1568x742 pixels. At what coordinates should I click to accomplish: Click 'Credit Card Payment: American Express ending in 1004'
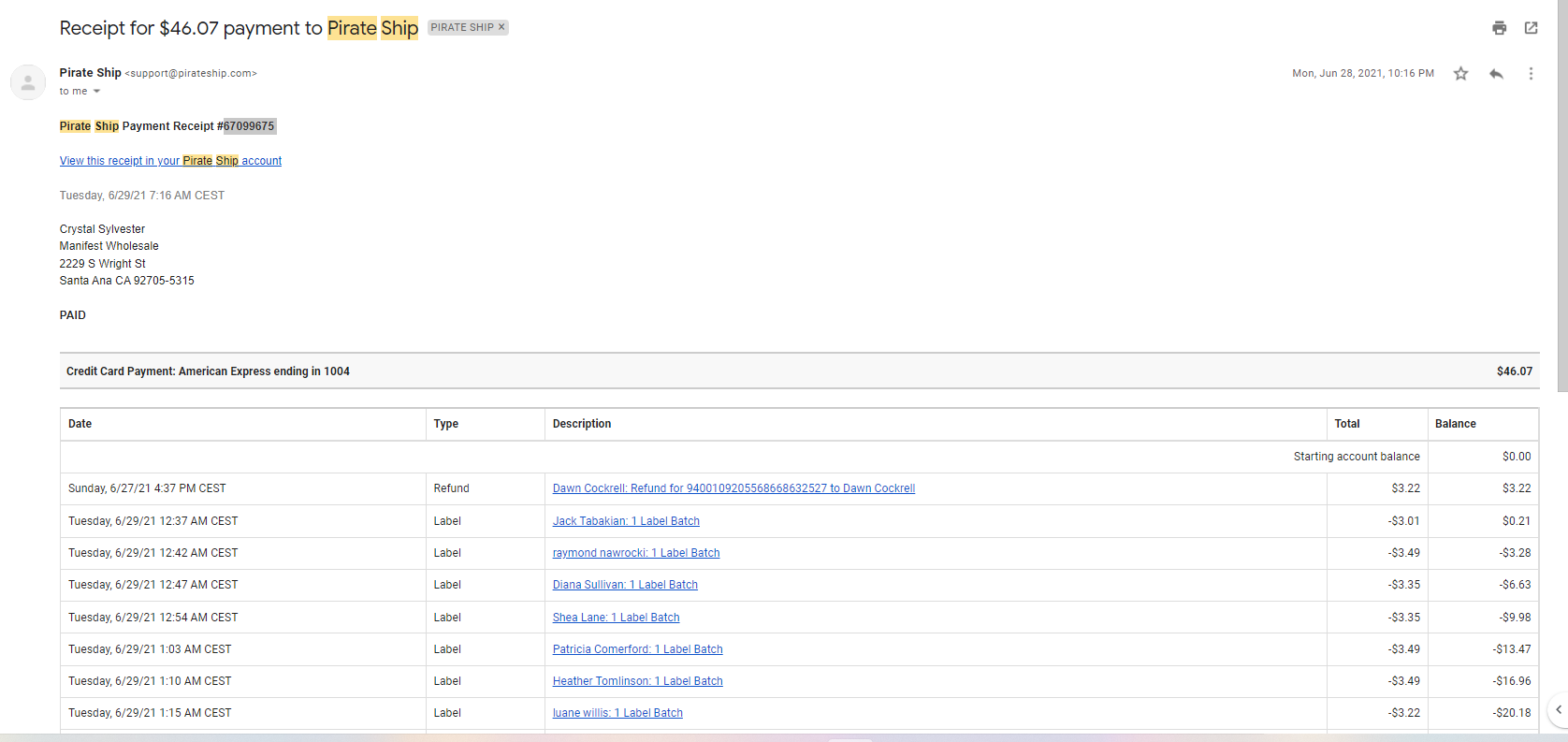[208, 371]
